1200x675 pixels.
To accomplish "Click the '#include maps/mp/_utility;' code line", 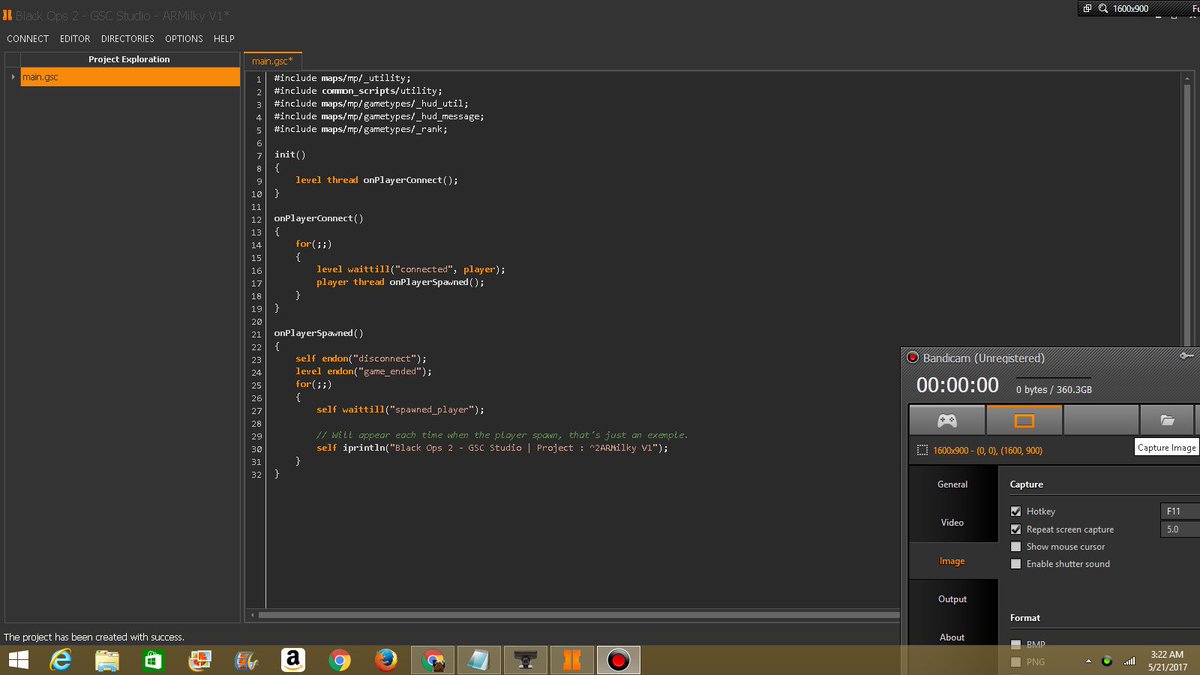I will (342, 77).
